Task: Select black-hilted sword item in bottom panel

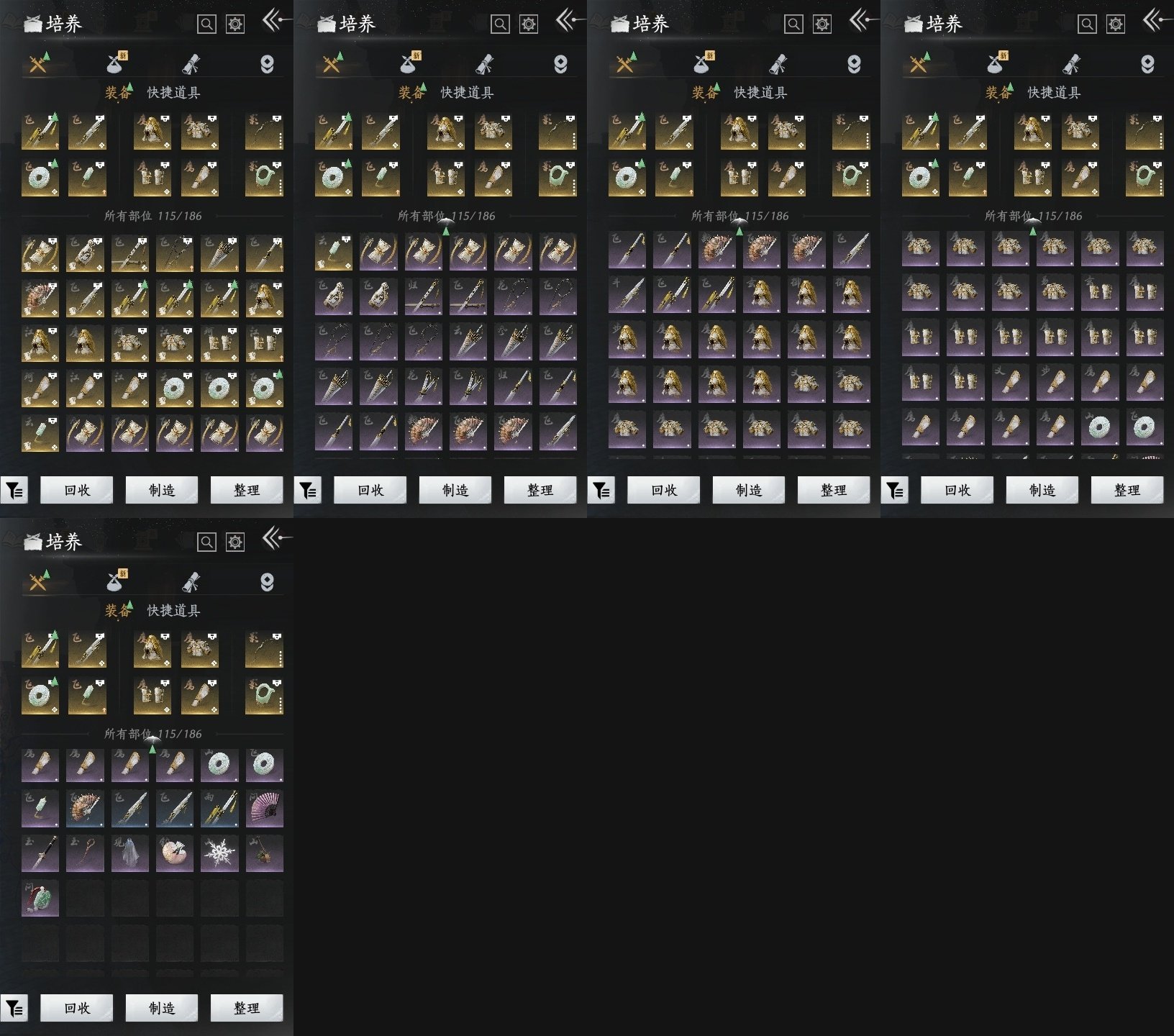Action: point(40,853)
